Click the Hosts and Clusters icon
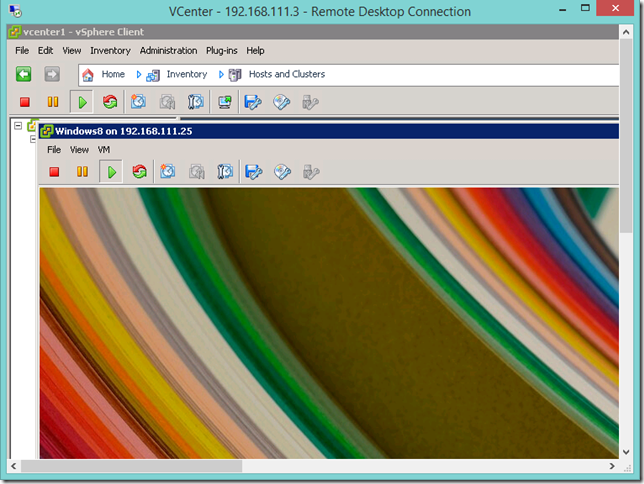This screenshot has height=484, width=644. [235, 75]
